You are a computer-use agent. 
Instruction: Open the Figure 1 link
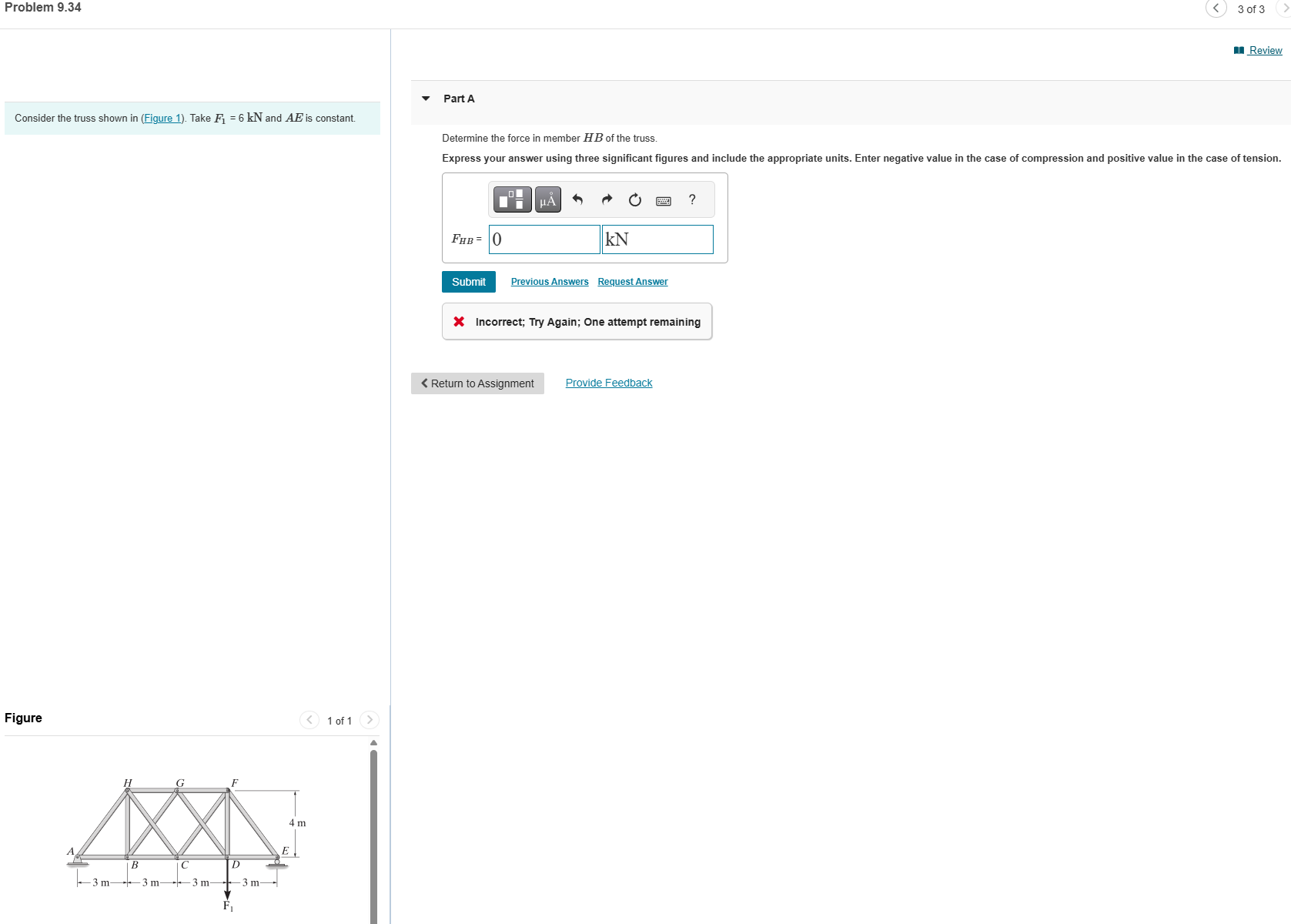(x=162, y=119)
